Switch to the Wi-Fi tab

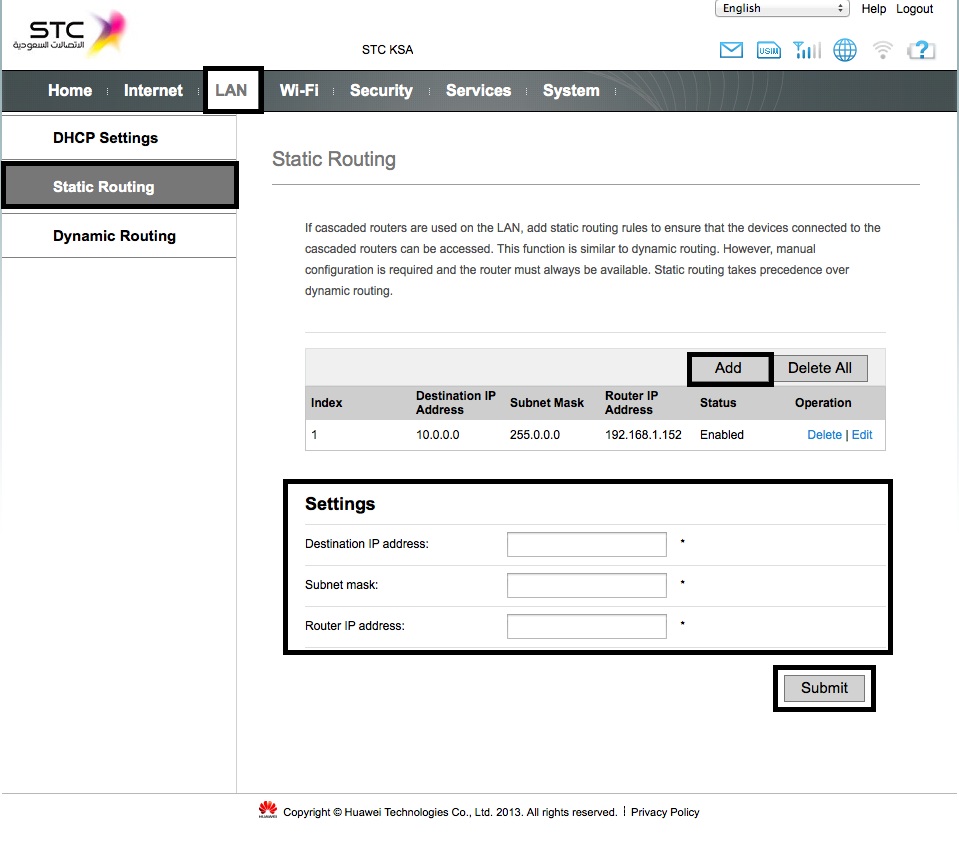coord(299,90)
